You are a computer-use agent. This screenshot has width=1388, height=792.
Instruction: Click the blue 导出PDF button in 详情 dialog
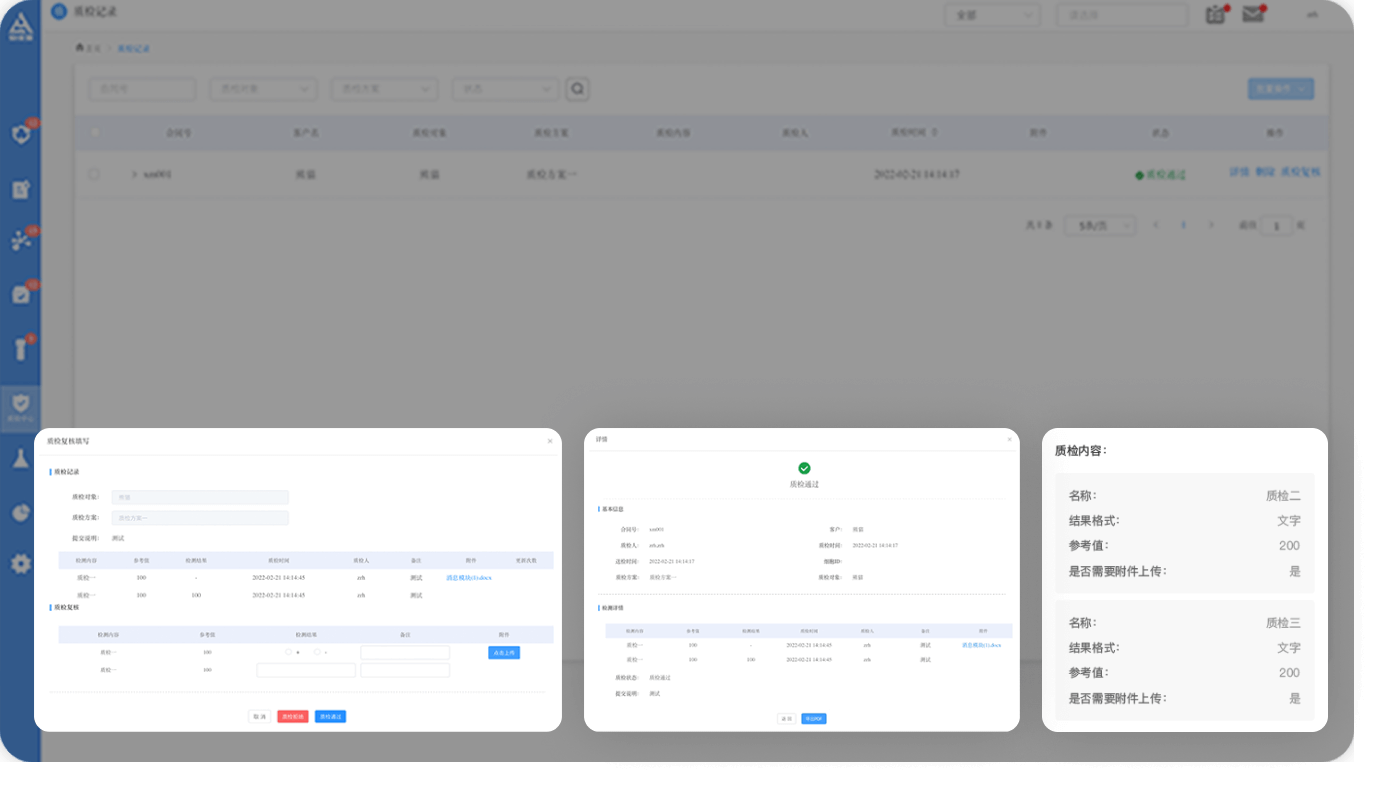pyautogui.click(x=813, y=719)
